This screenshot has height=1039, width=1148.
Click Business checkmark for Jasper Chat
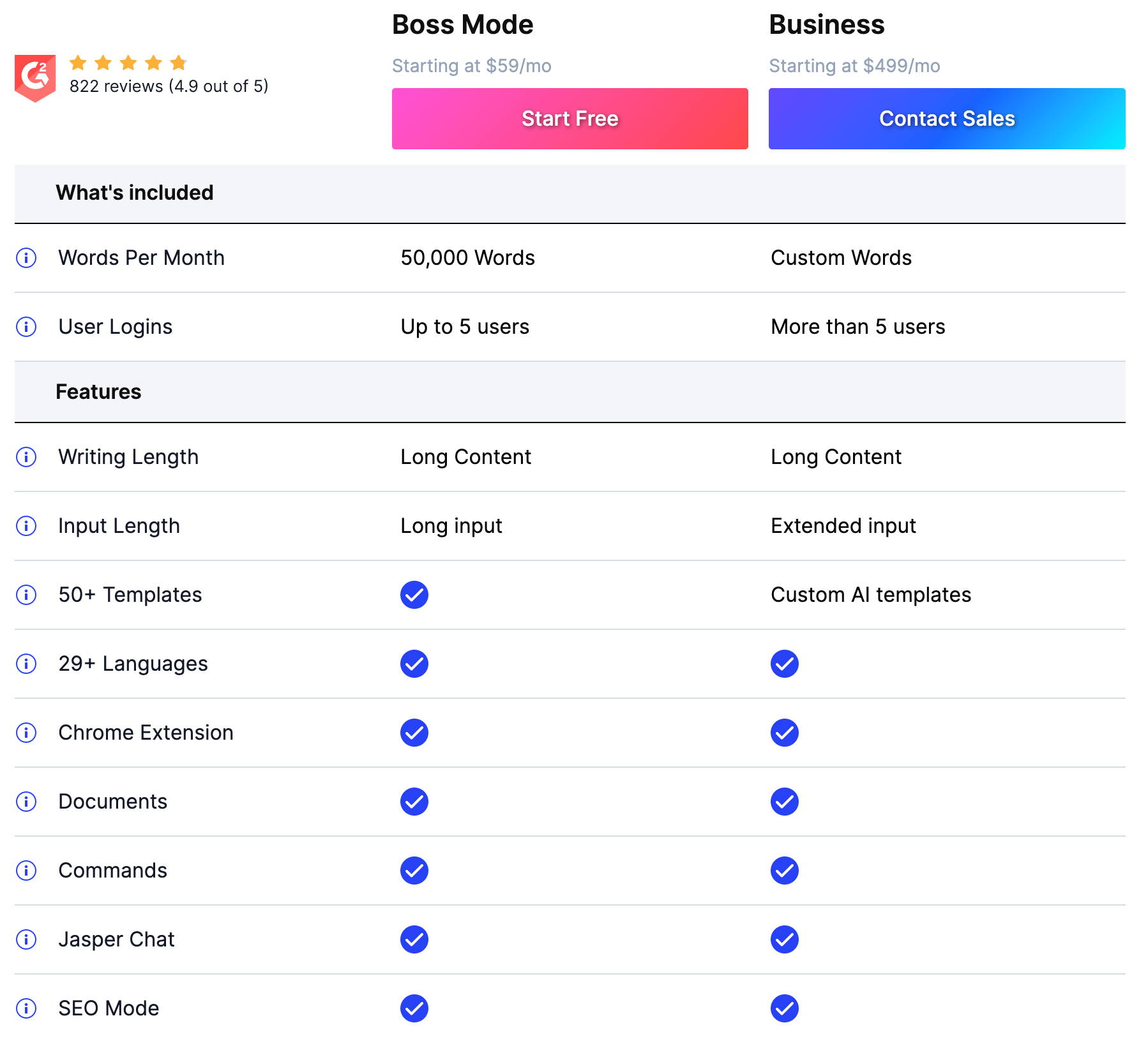coord(785,939)
